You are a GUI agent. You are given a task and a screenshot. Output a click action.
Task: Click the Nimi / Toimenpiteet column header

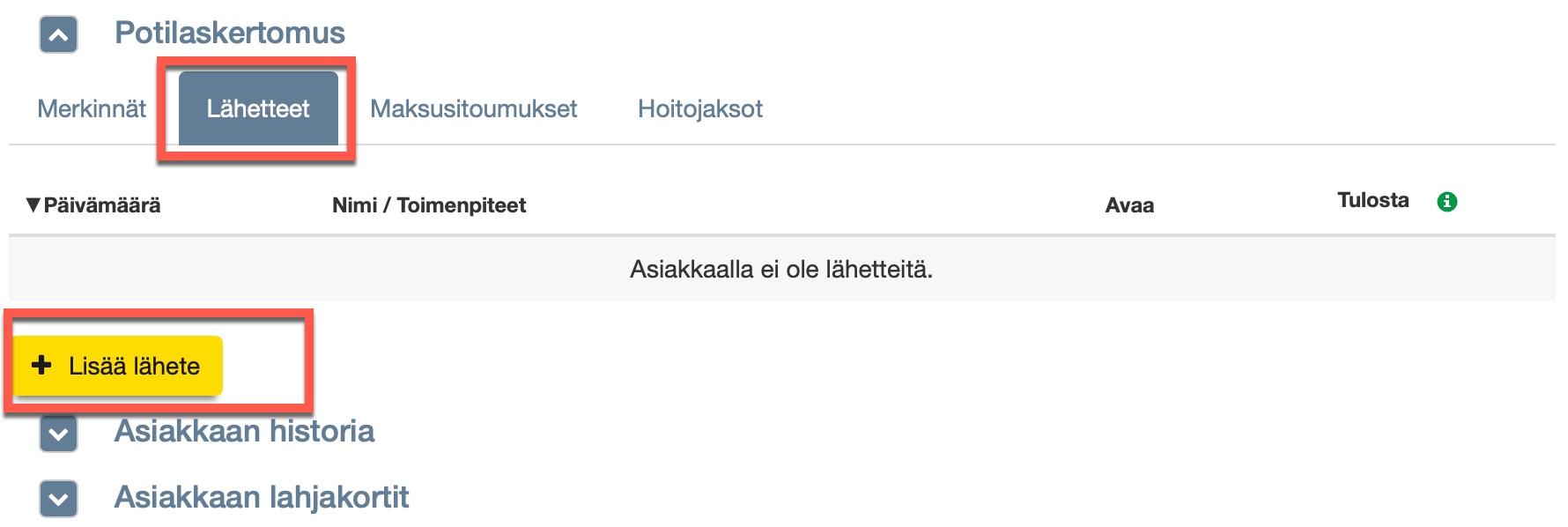429,205
